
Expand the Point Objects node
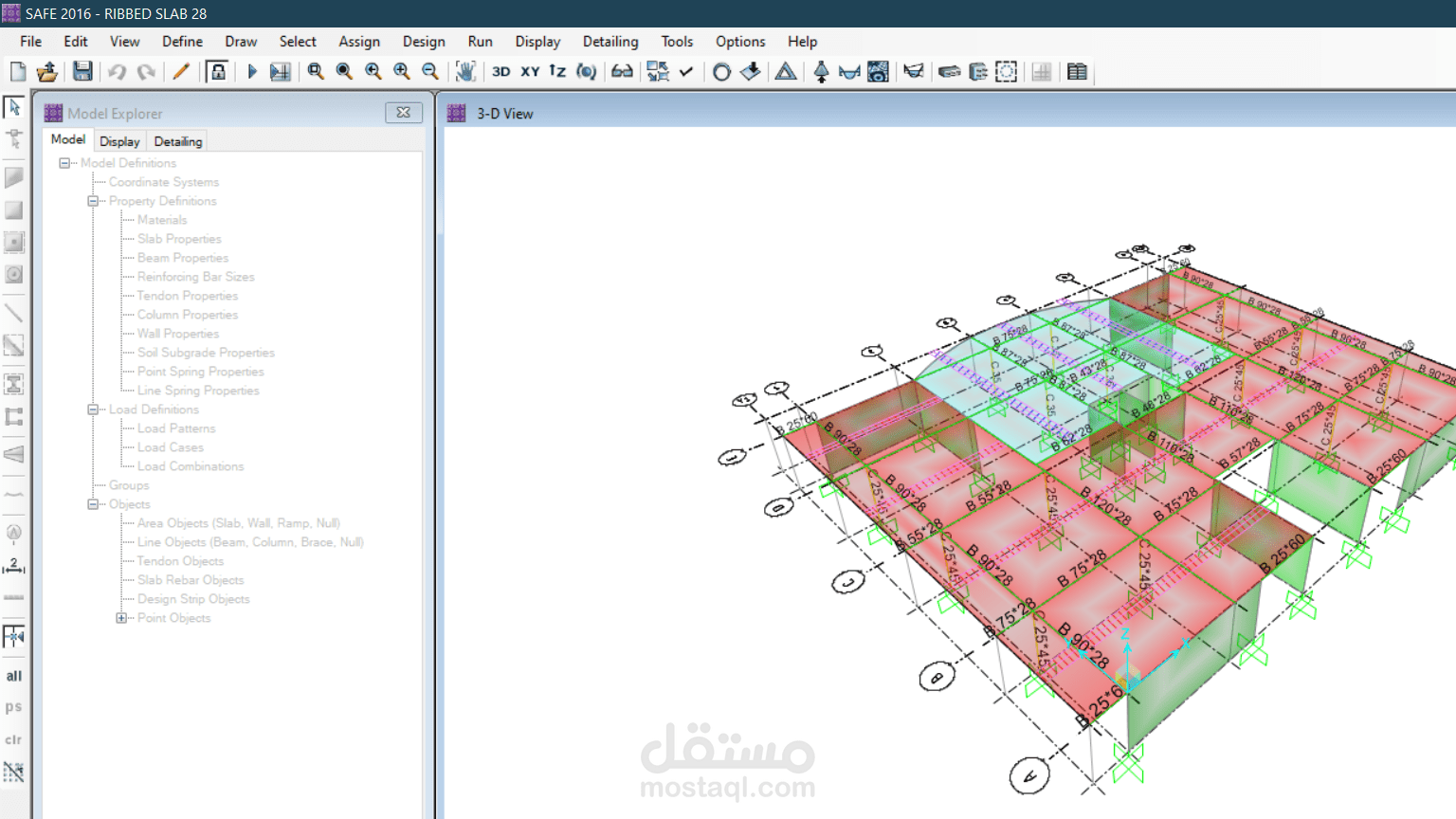[x=121, y=618]
